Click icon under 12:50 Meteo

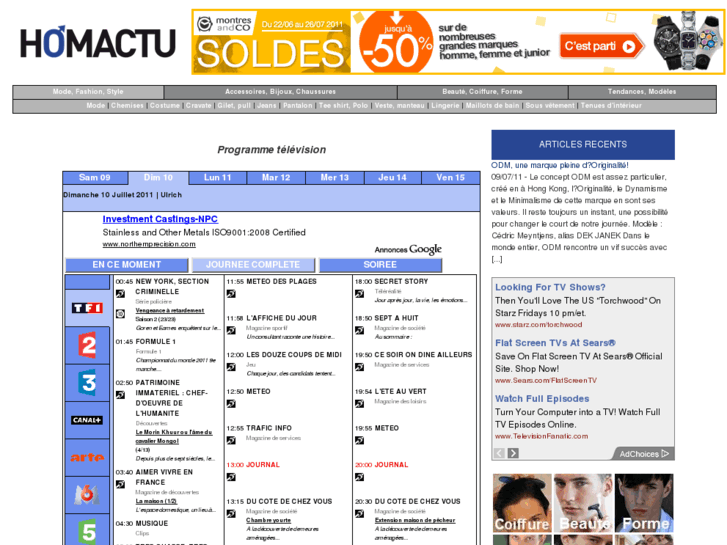231,404
